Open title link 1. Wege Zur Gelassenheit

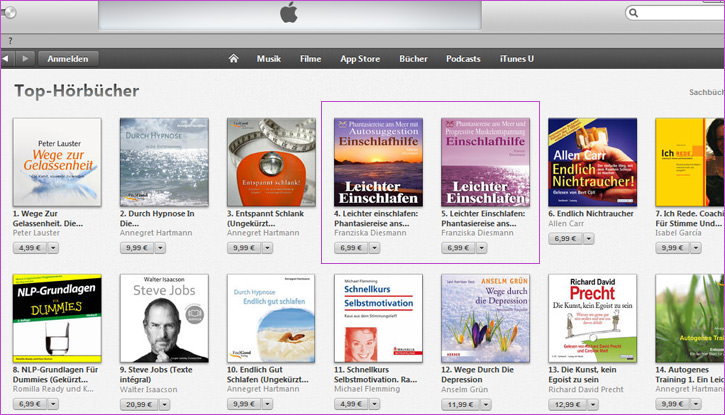click(48, 219)
